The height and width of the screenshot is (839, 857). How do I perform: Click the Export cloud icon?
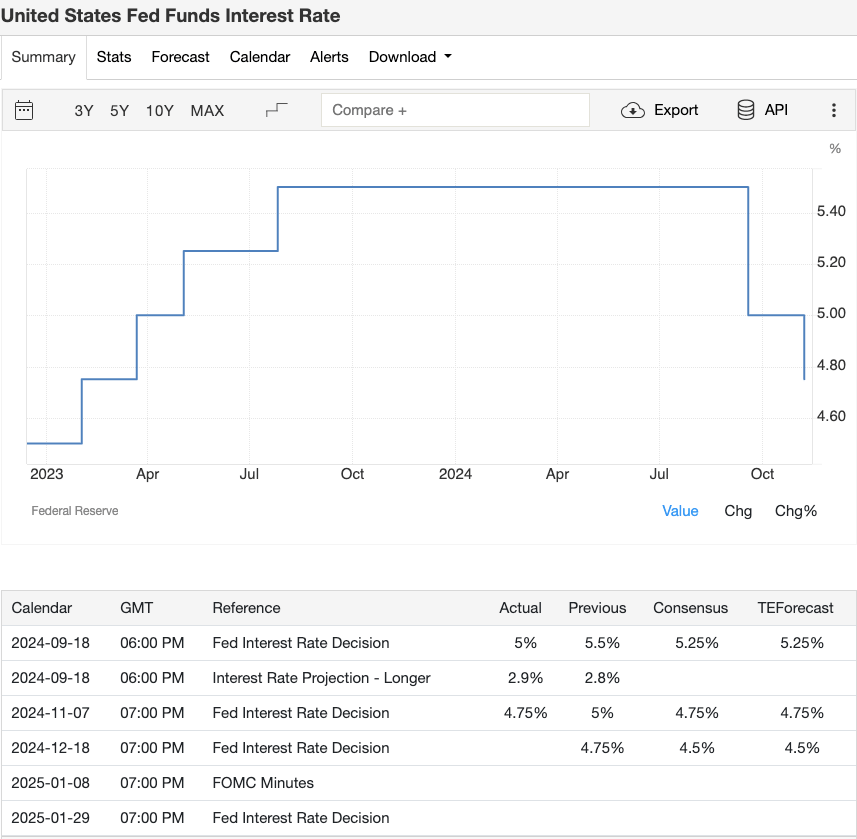click(633, 110)
